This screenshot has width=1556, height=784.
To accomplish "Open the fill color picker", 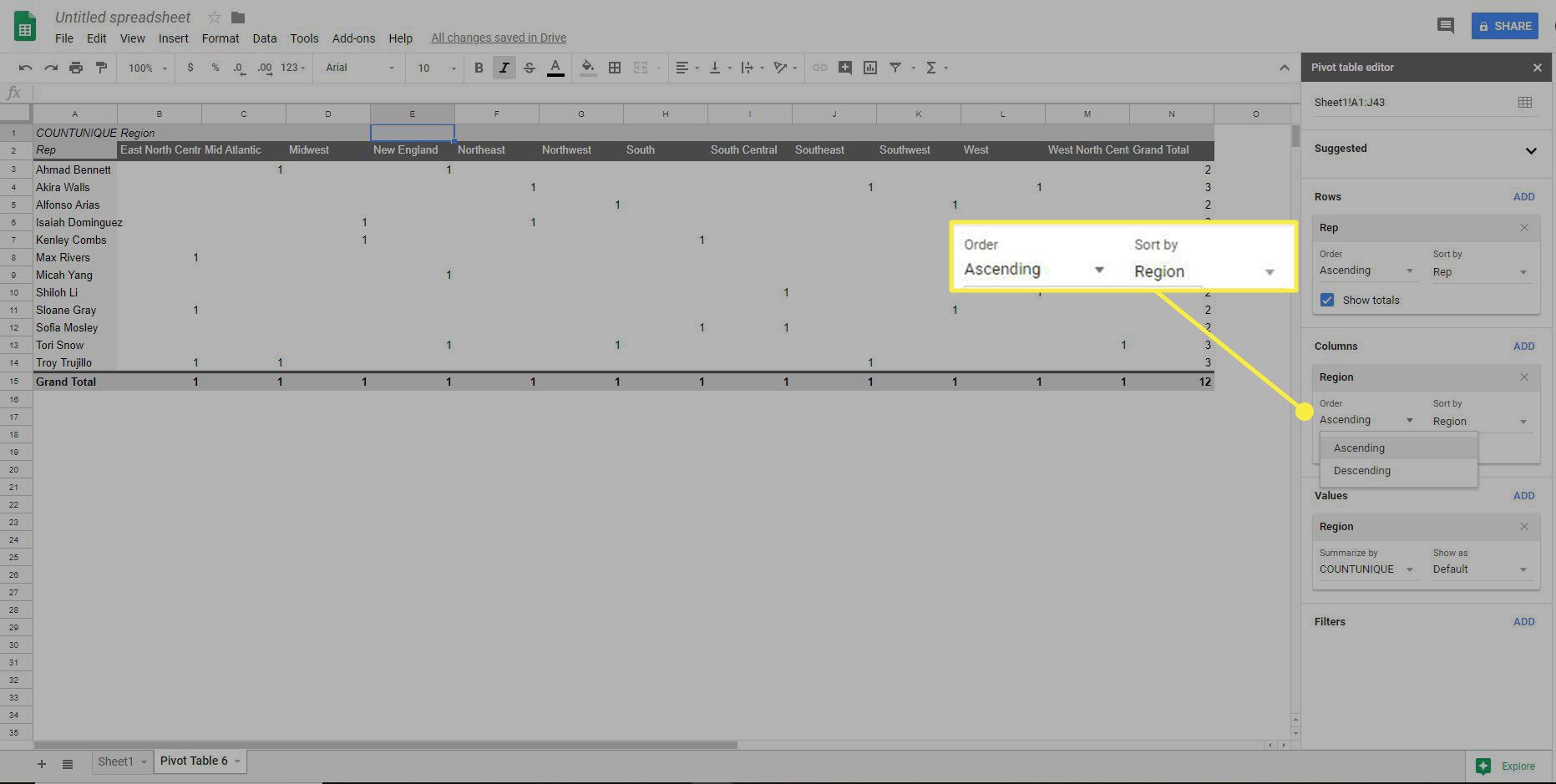I will pos(588,68).
